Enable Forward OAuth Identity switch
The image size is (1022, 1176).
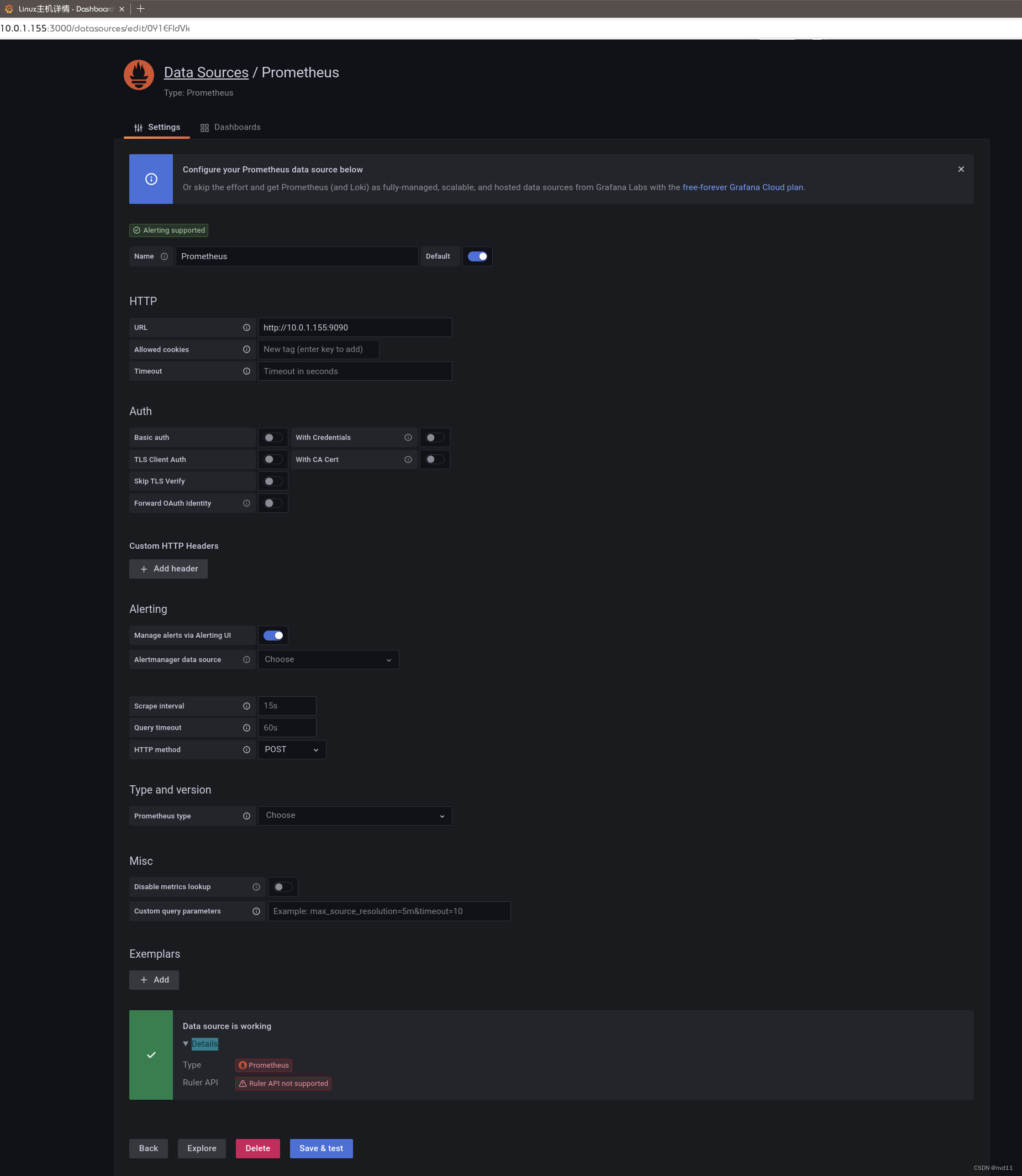tap(273, 503)
